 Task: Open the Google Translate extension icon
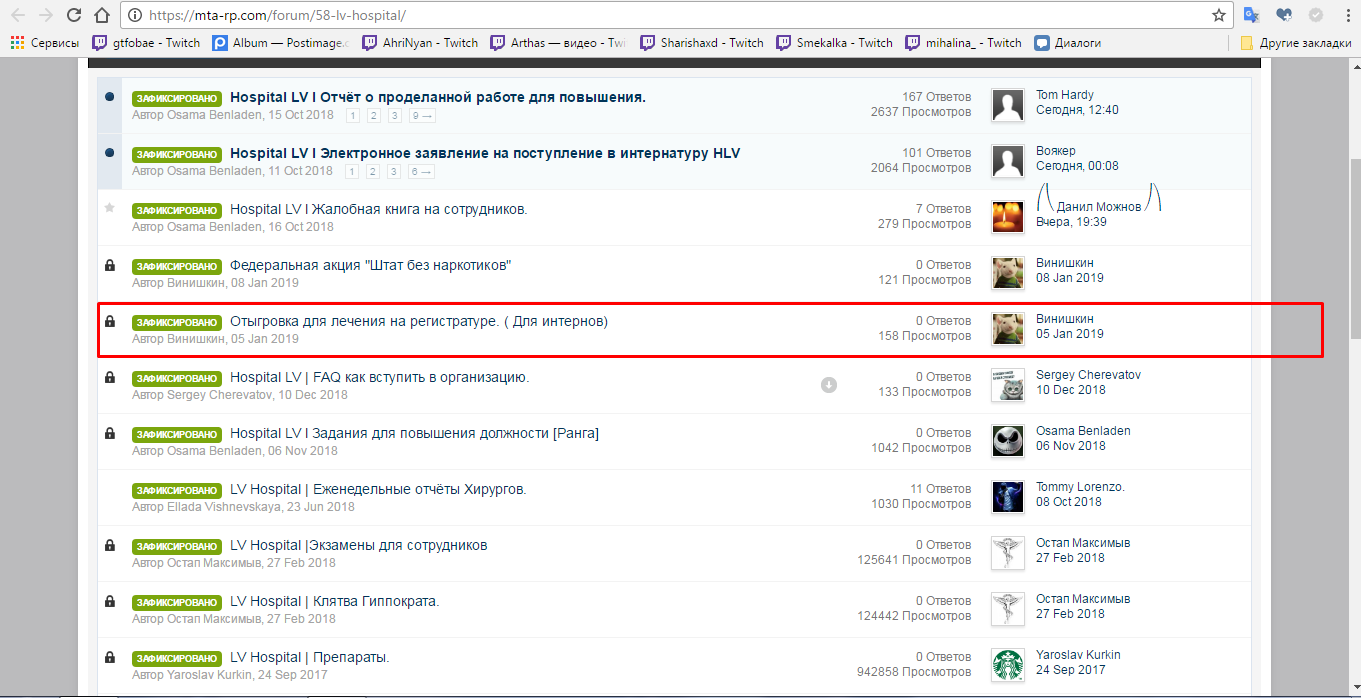pos(1252,15)
